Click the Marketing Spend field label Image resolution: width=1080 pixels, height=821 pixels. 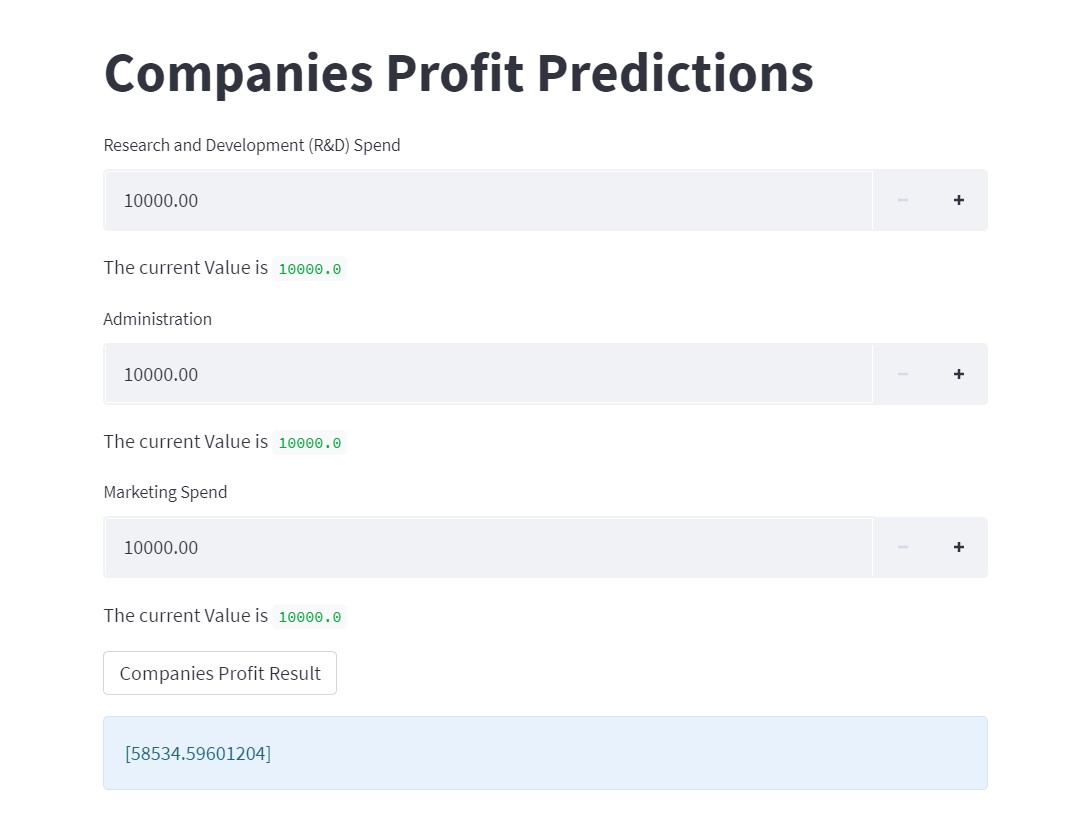click(165, 491)
